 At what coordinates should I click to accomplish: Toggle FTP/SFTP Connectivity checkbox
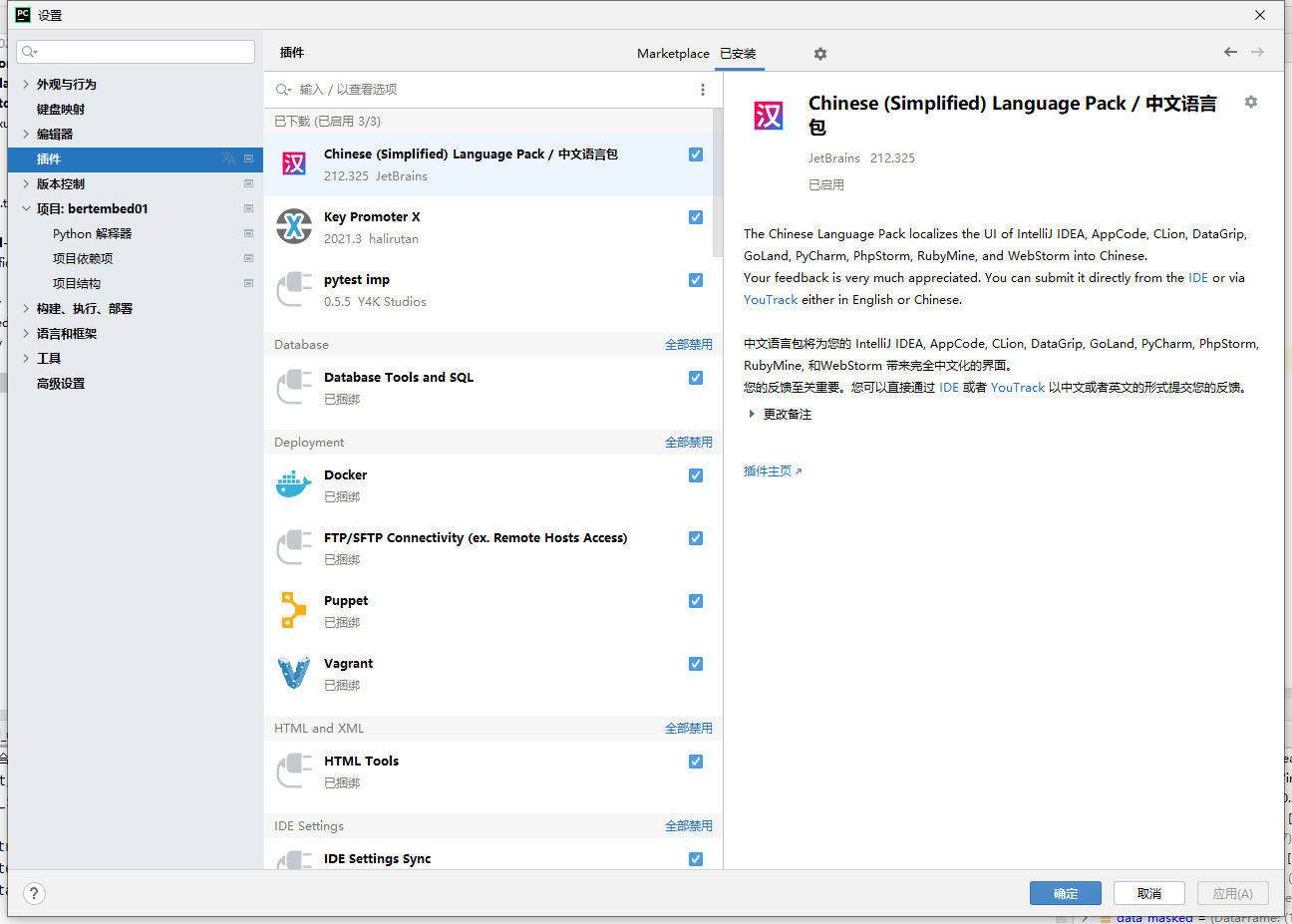pos(696,538)
